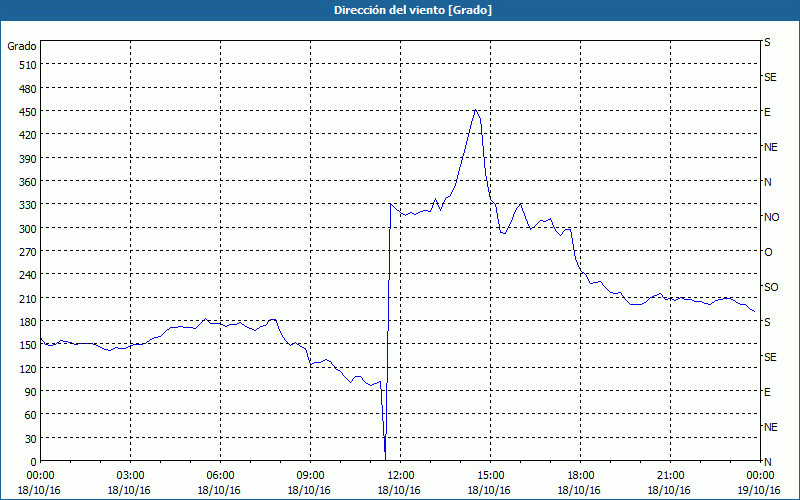Click the 150 degree tick label
The width and height of the screenshot is (800, 500).
point(28,345)
